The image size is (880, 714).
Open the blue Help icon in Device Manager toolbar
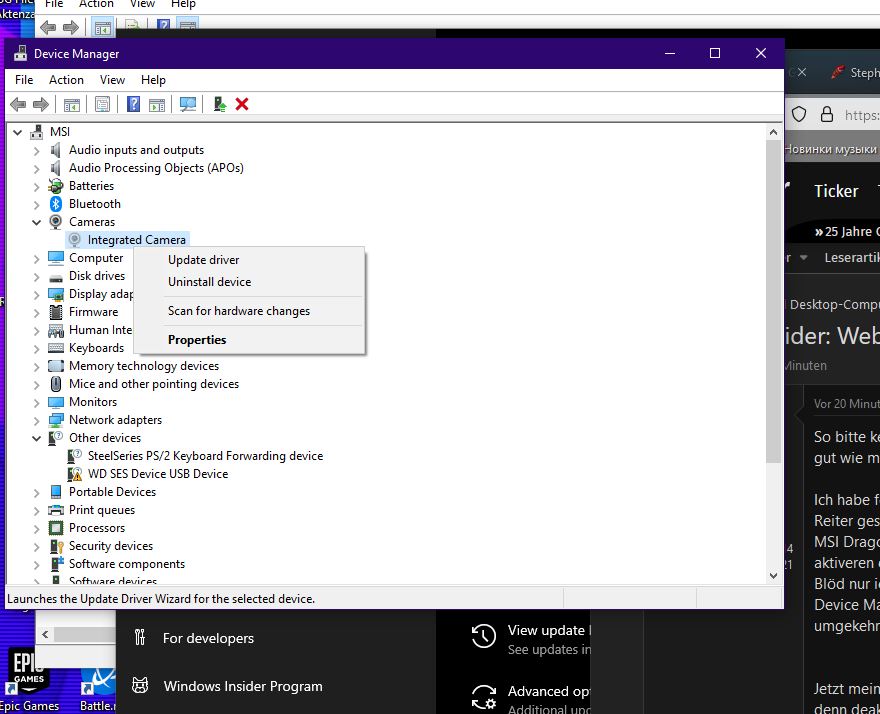click(x=133, y=104)
